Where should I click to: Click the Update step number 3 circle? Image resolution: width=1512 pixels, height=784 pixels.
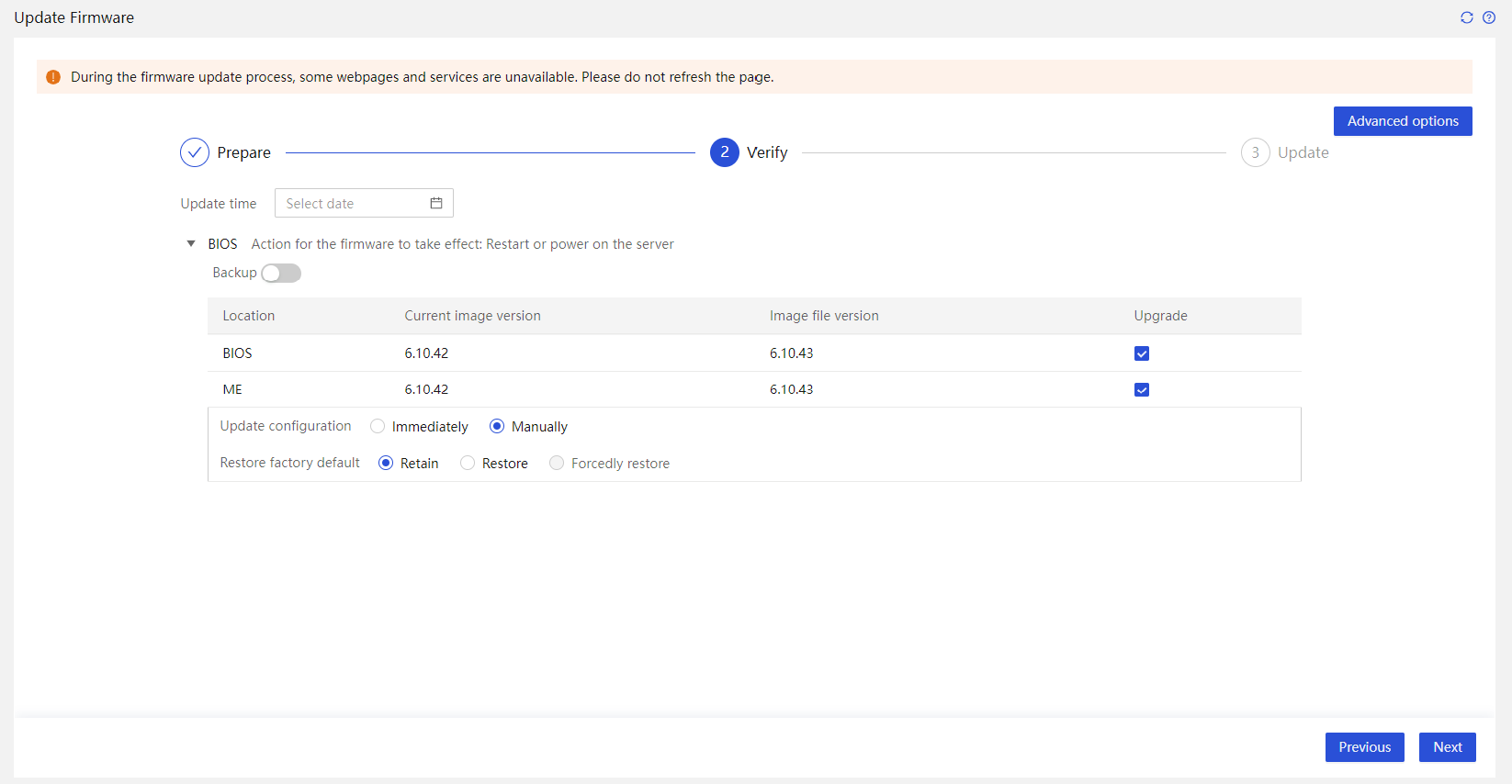pos(1256,152)
